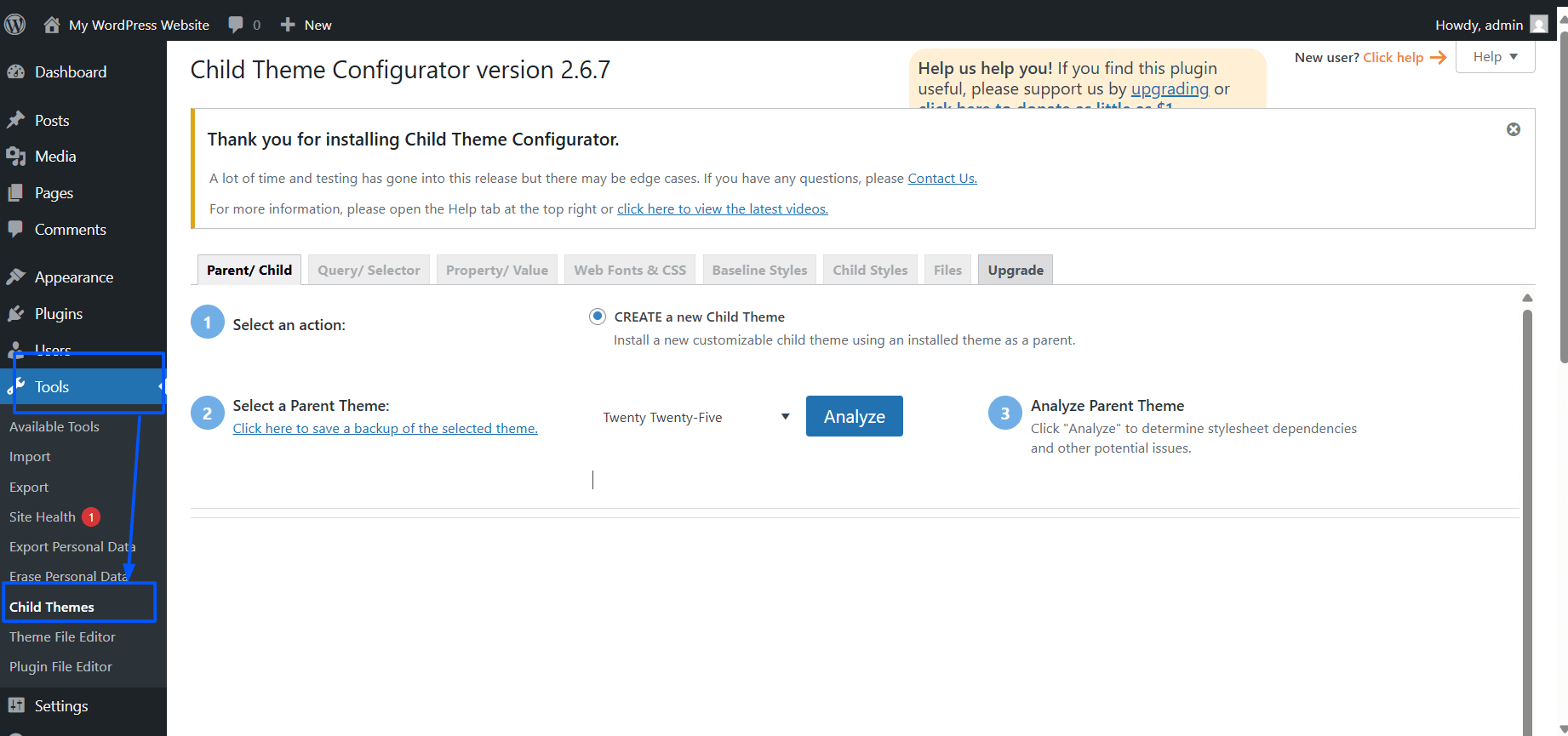Click the WordPress logo icon
The width and height of the screenshot is (1568, 736).
coord(14,25)
